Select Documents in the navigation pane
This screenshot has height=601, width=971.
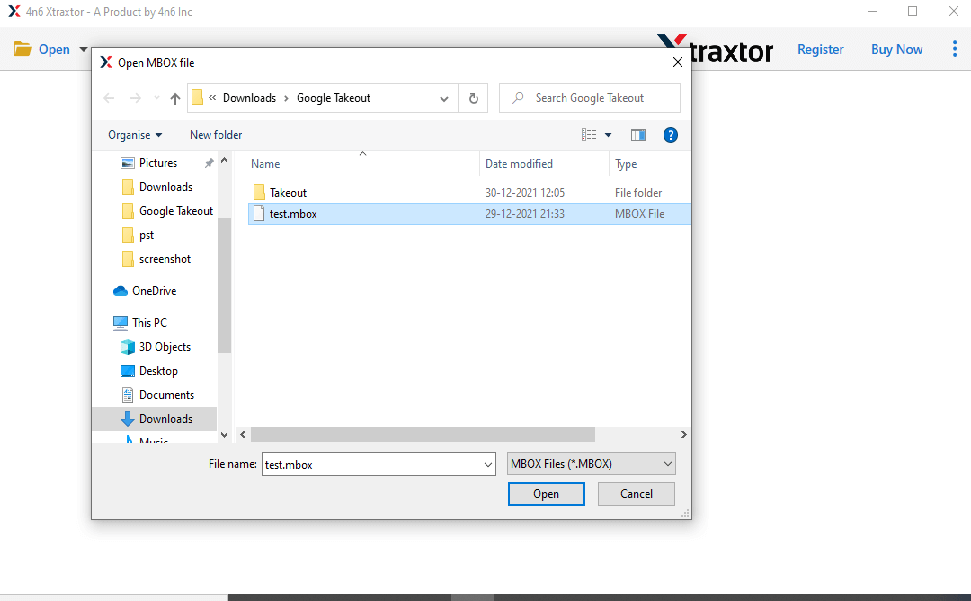click(167, 395)
